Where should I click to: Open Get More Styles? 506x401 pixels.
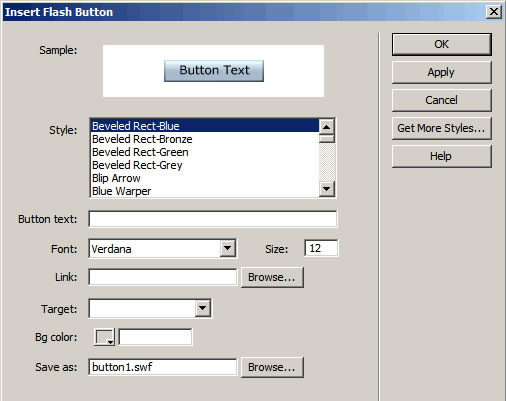(441, 128)
